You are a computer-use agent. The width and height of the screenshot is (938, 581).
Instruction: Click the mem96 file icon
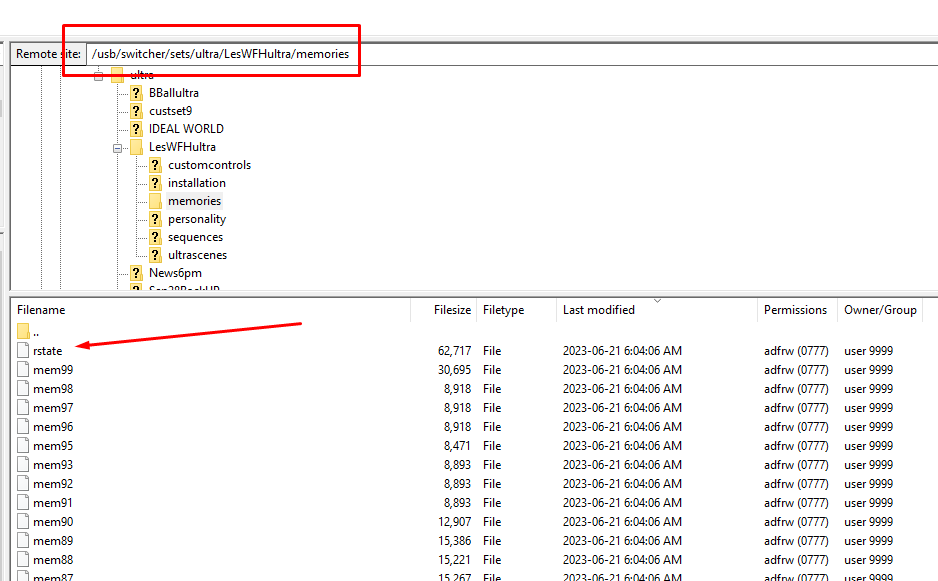pyautogui.click(x=23, y=426)
